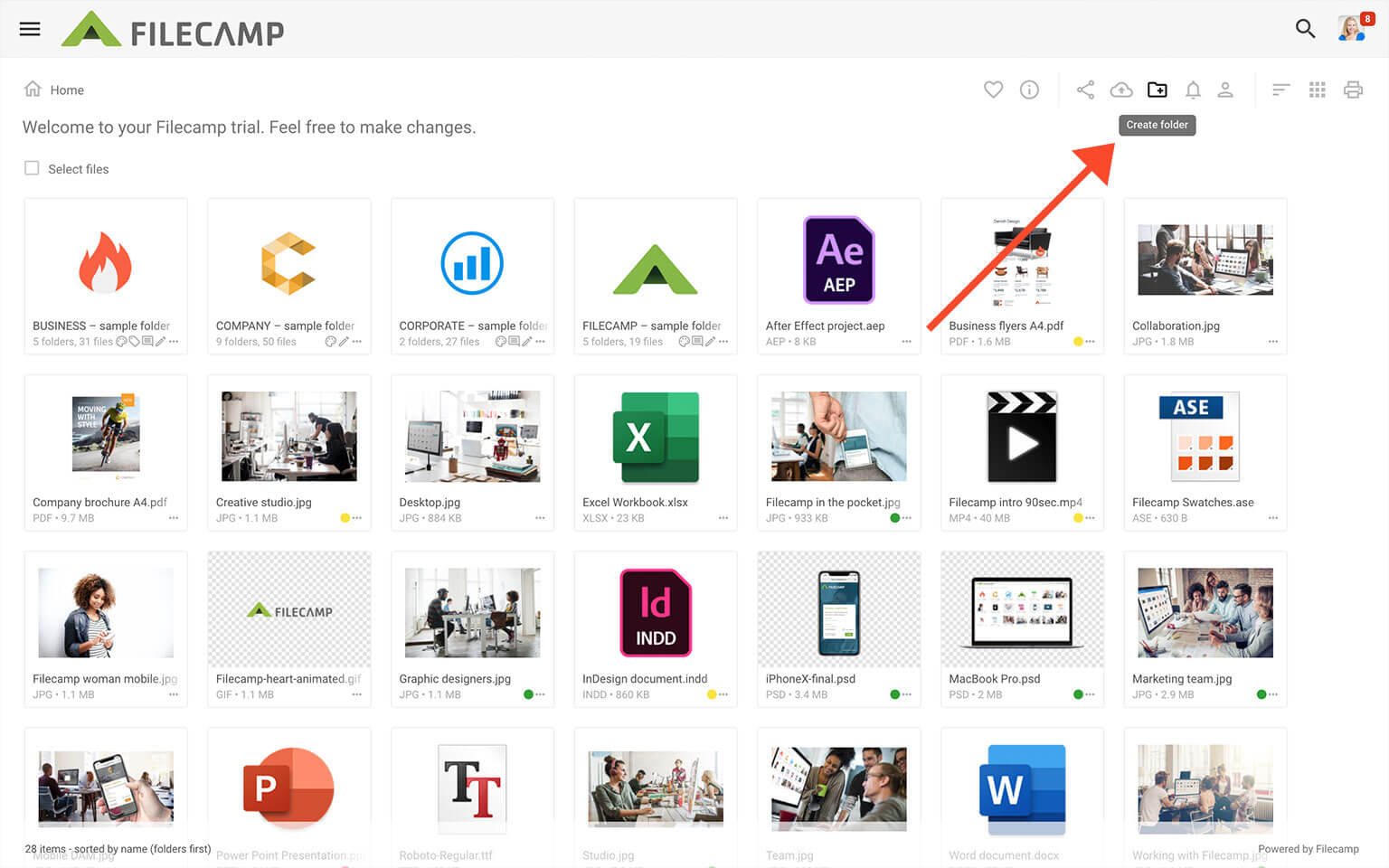Click the Powered by Filecamp link

[x=1308, y=849]
